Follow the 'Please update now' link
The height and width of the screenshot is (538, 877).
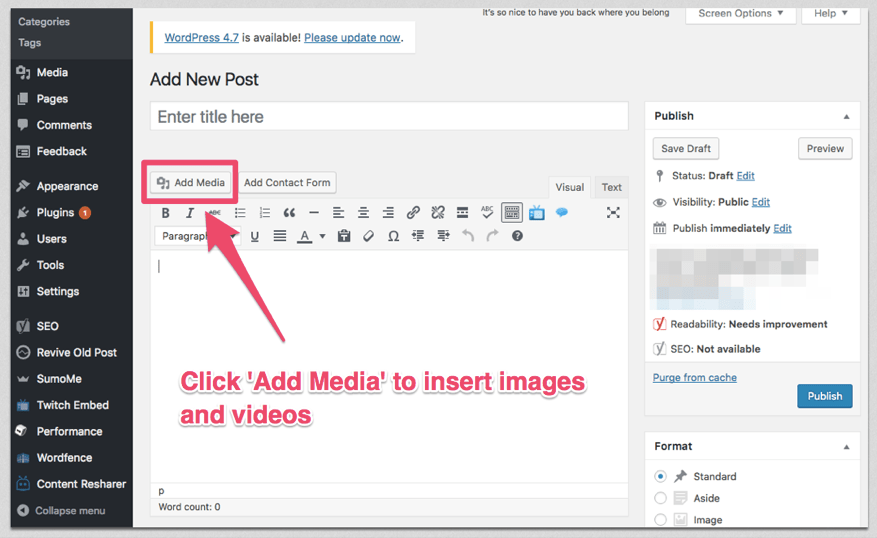(x=352, y=38)
